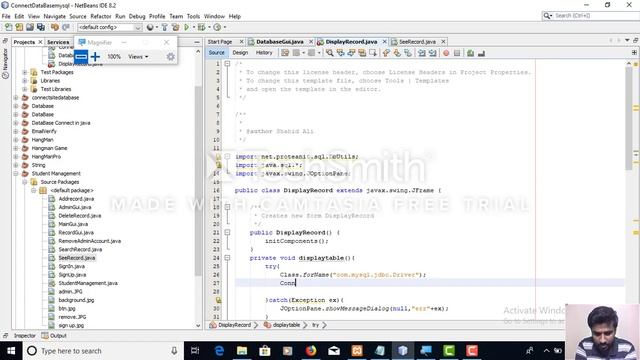Click the Task View taskbar icon

click(x=195, y=351)
